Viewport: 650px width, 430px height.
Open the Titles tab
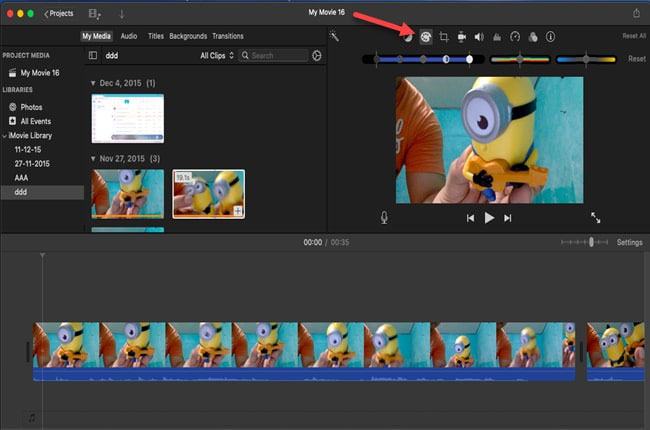[156, 36]
